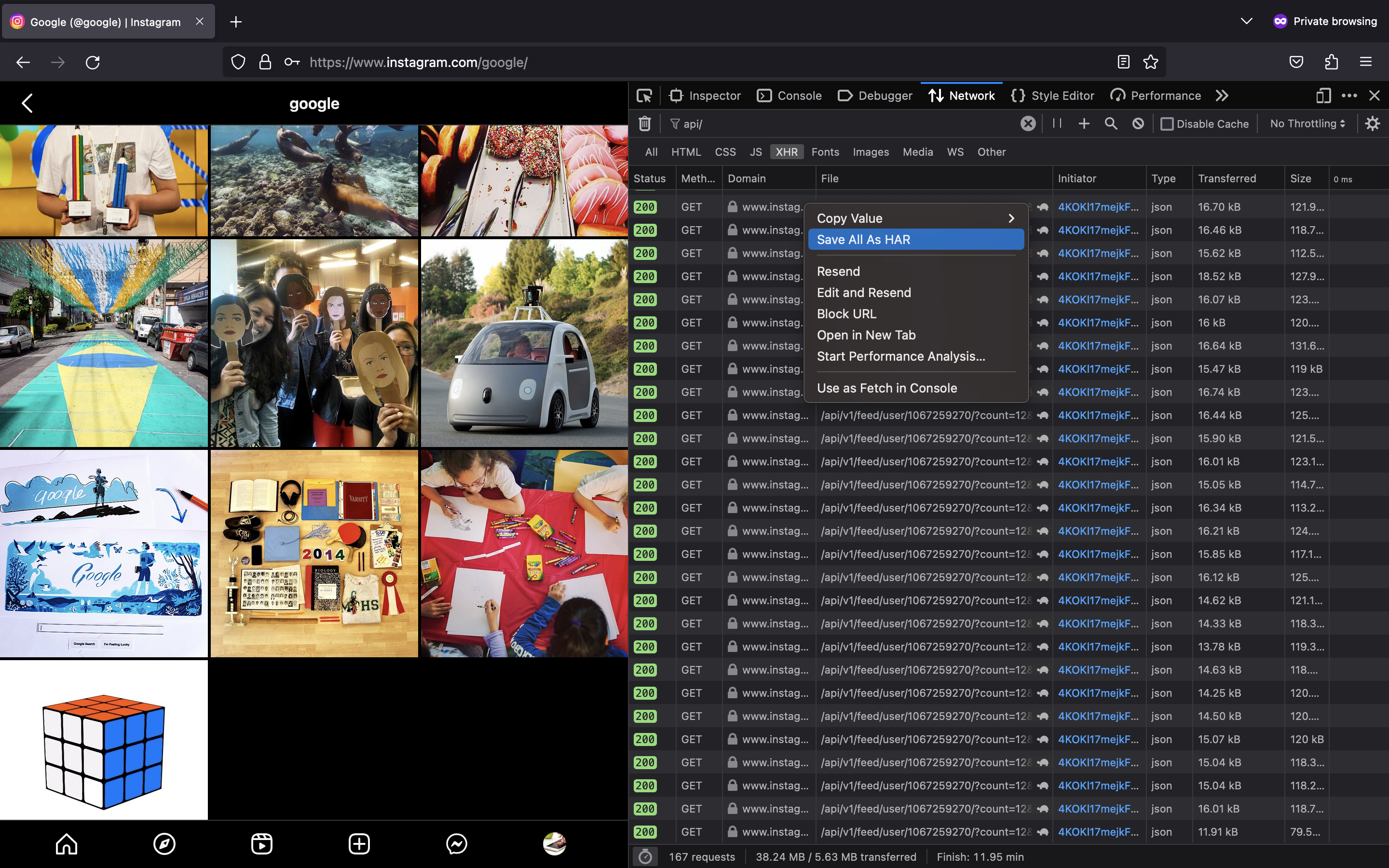Toggle XHR request filter
Screen dimensions: 1389x868
tap(786, 152)
